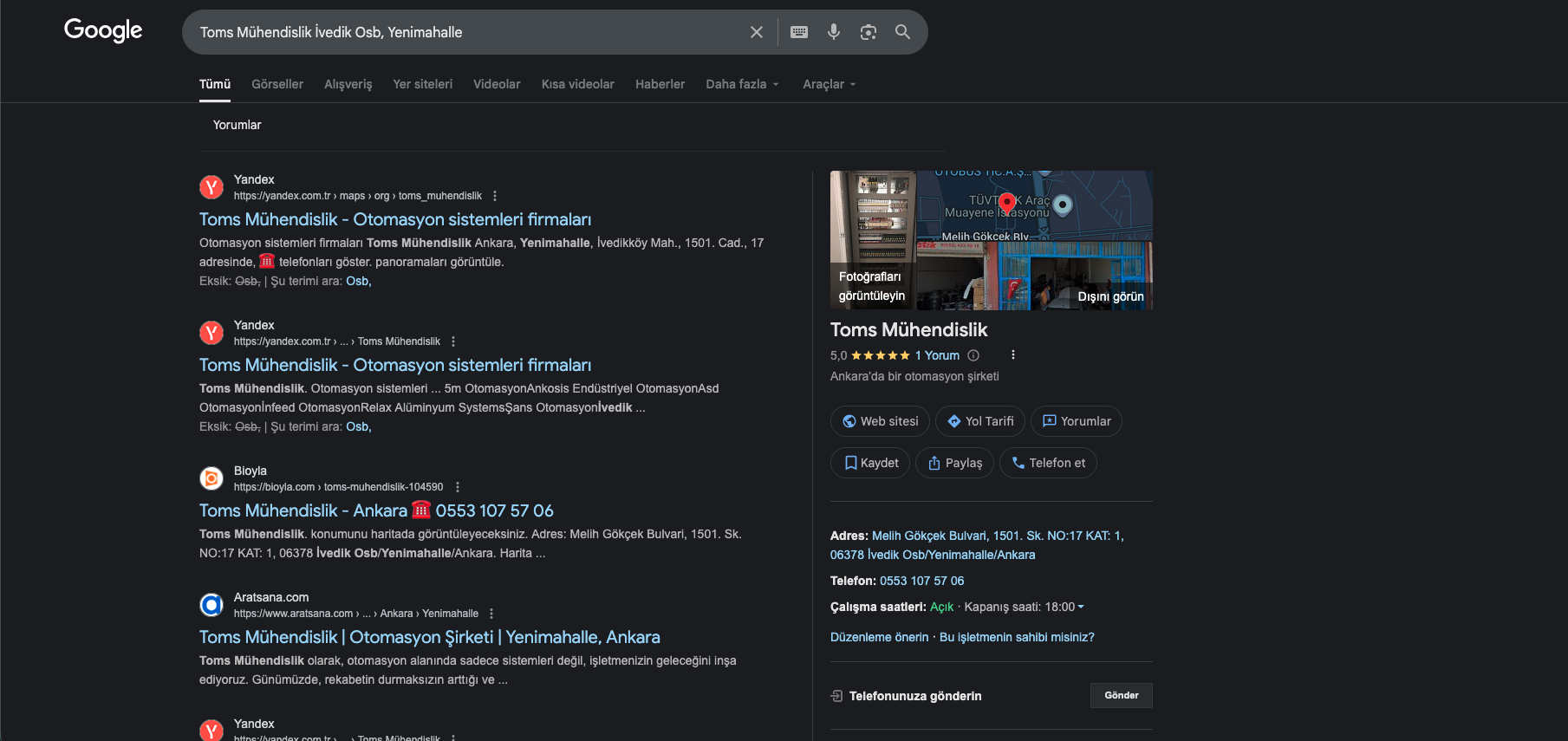Click the first Yandex result favicon

[x=211, y=187]
